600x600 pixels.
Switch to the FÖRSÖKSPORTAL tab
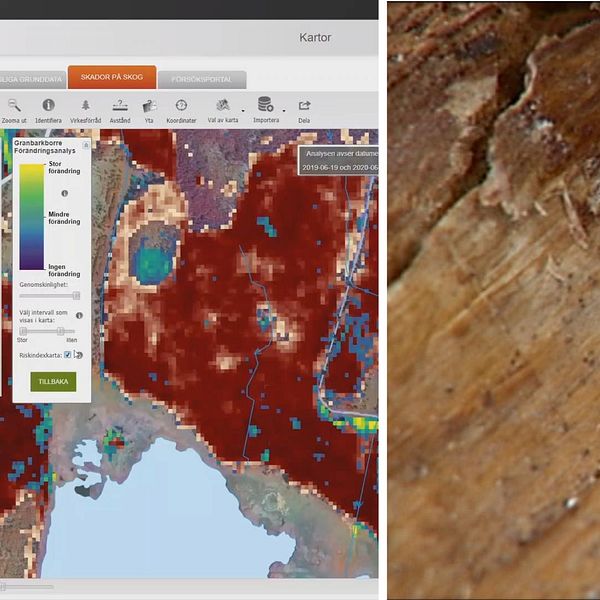202,79
